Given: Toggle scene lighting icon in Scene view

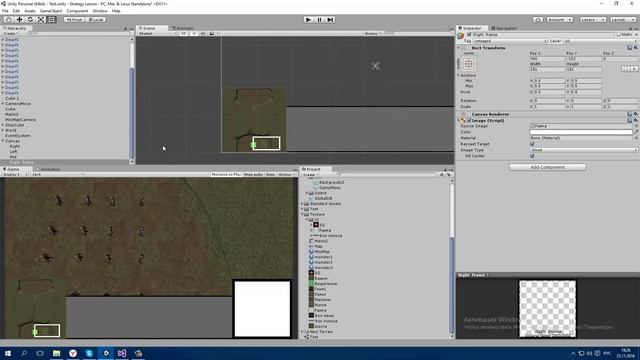Looking at the screenshot, I should 194,33.
